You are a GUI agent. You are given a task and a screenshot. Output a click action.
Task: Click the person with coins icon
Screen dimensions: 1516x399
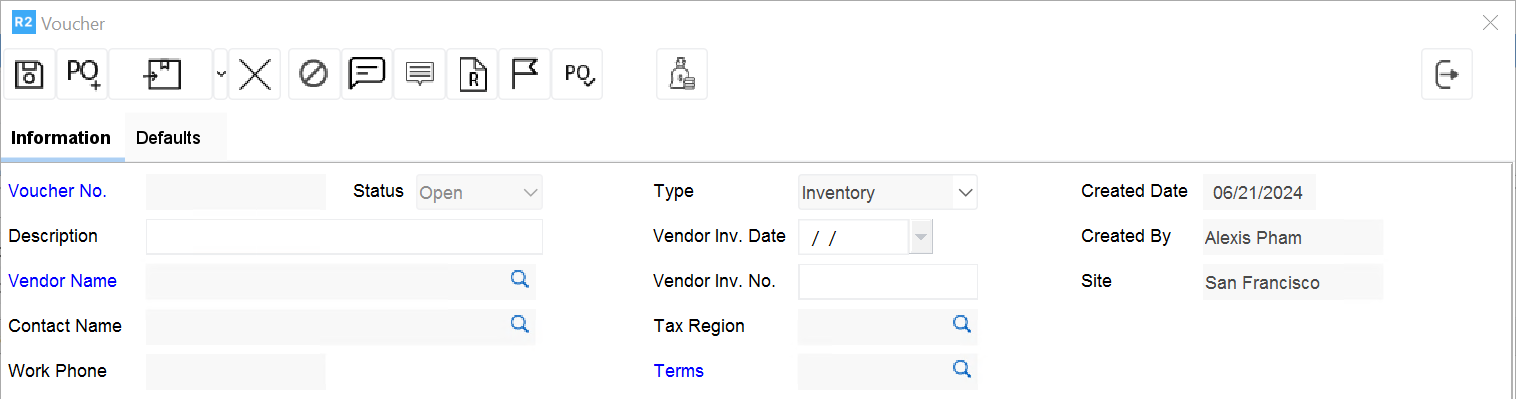pyautogui.click(x=682, y=74)
